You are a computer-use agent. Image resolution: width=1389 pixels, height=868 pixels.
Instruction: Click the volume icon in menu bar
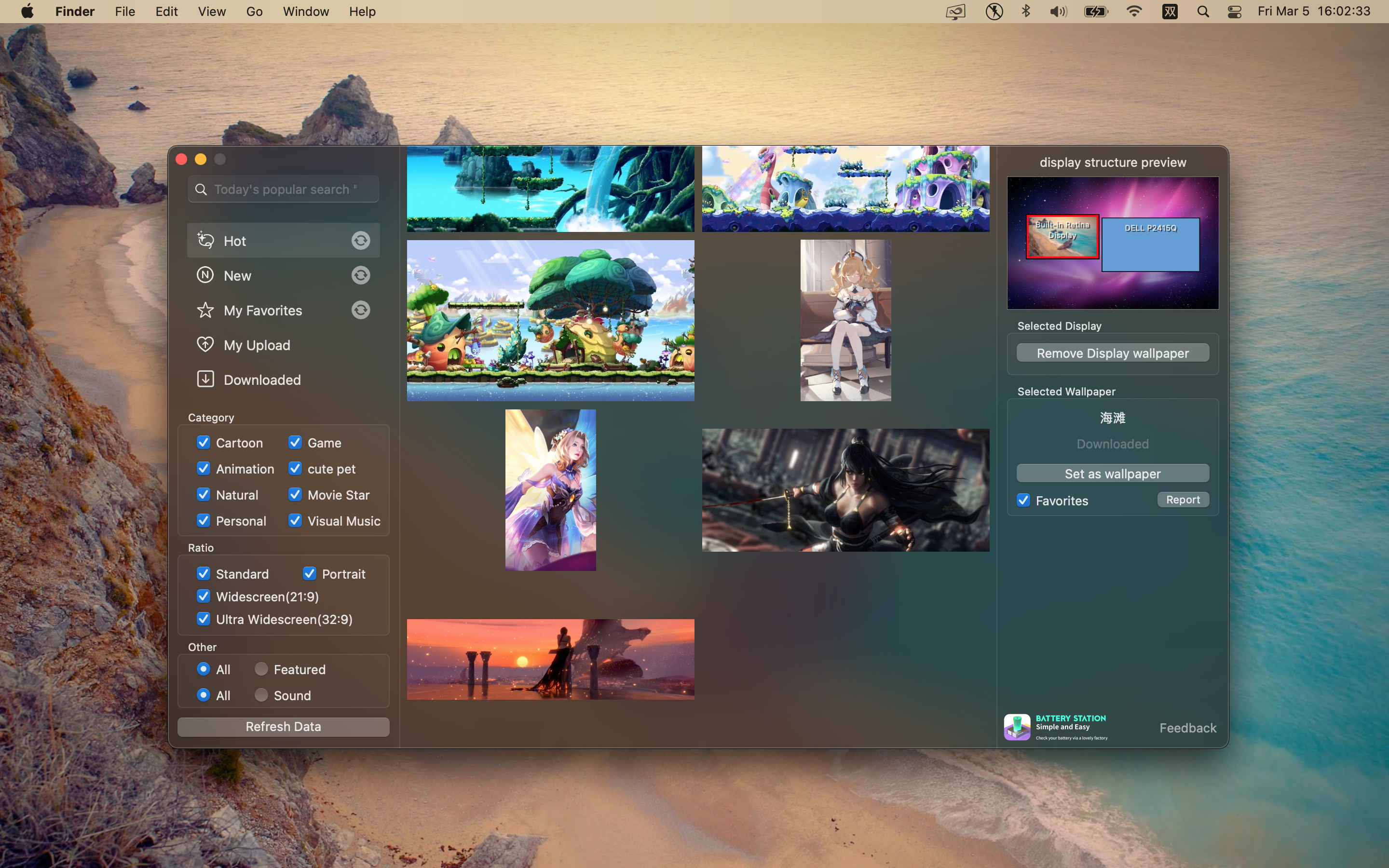pyautogui.click(x=1058, y=12)
